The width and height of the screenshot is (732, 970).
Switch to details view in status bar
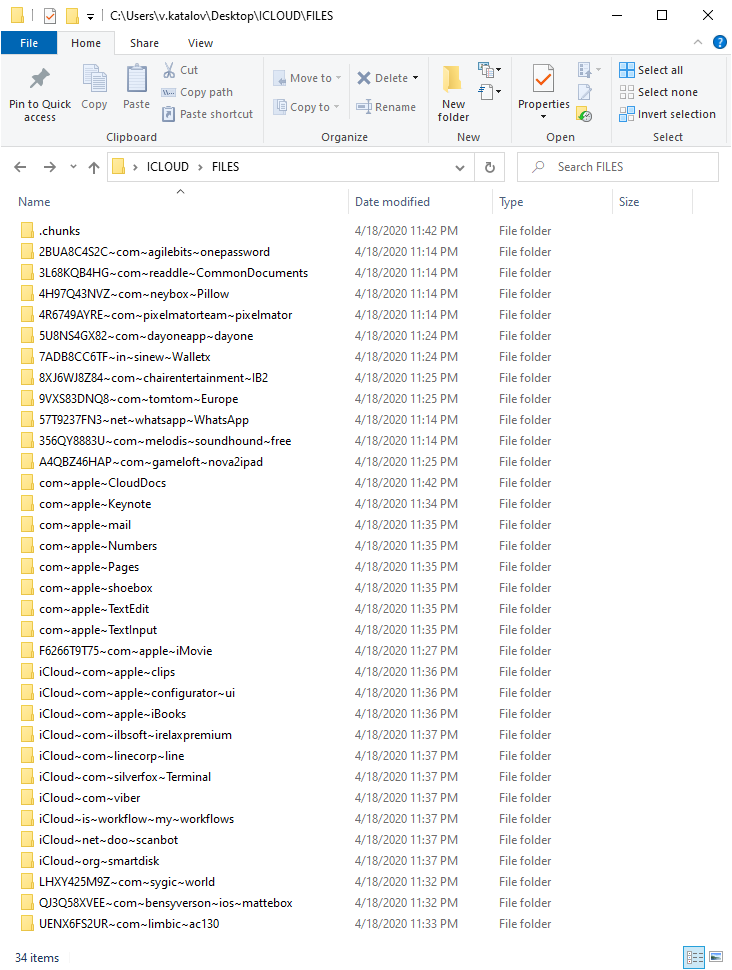pyautogui.click(x=694, y=957)
